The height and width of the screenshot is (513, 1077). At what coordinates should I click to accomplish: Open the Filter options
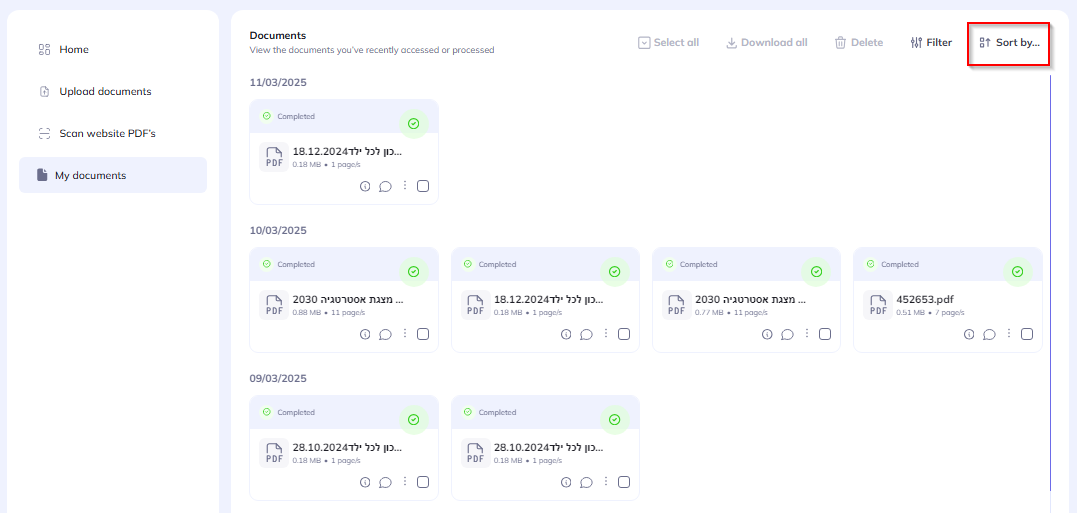[x=931, y=43]
